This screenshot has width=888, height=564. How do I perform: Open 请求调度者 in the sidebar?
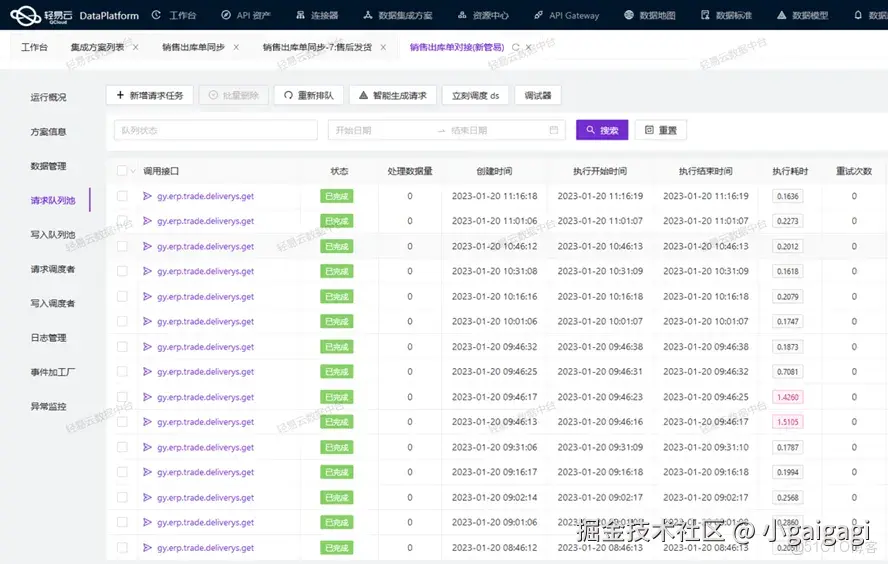53,269
